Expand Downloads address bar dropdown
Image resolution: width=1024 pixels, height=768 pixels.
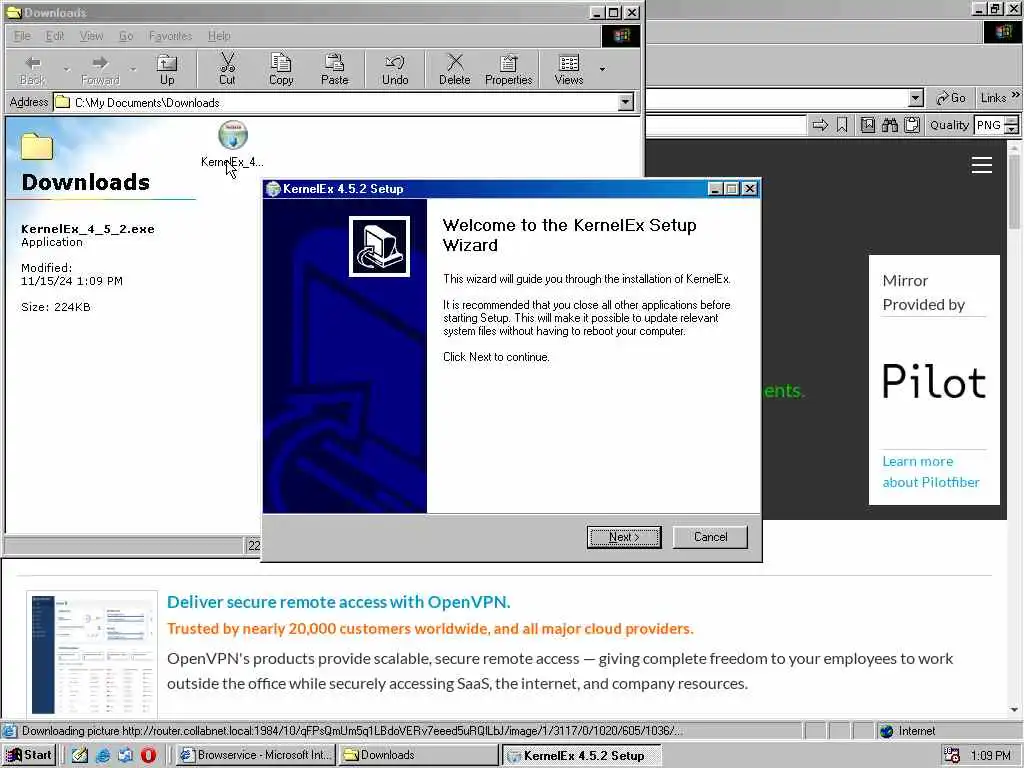coord(626,102)
